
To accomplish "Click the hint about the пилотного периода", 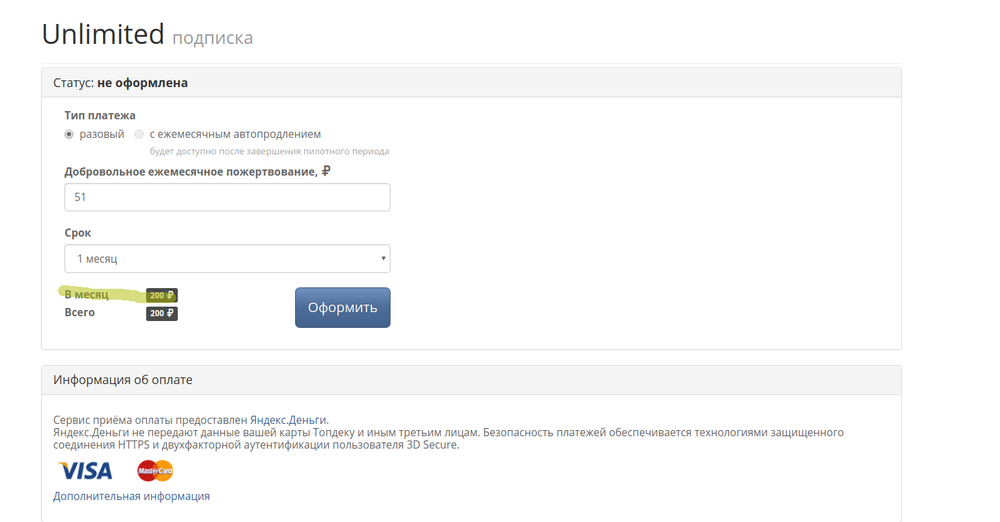I will [x=269, y=151].
